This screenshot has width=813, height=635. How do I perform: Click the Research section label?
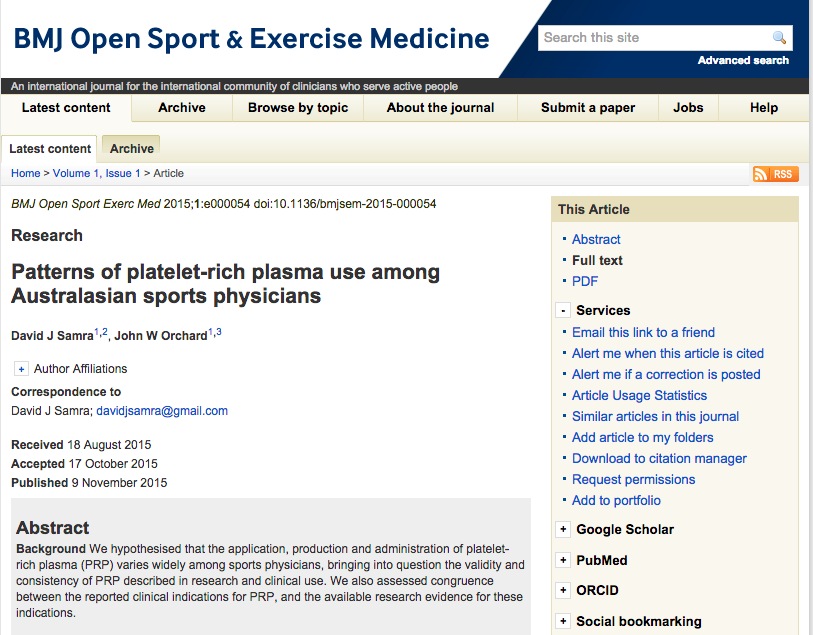coord(47,235)
